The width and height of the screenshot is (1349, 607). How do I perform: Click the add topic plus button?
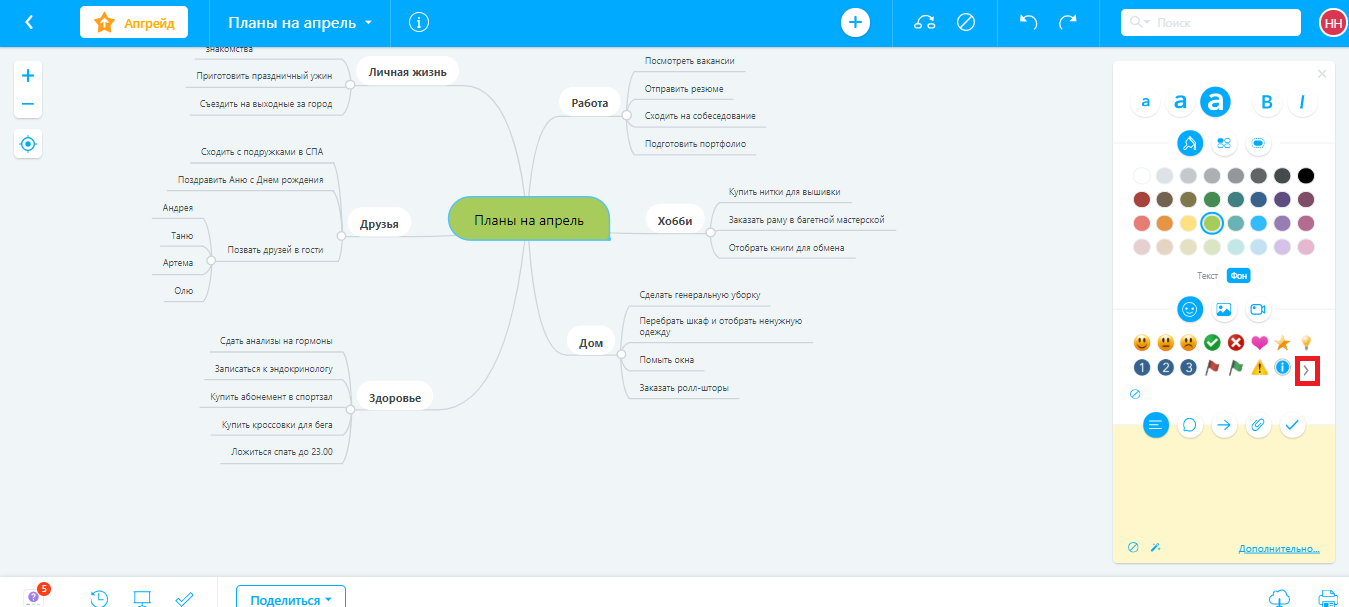coord(855,22)
